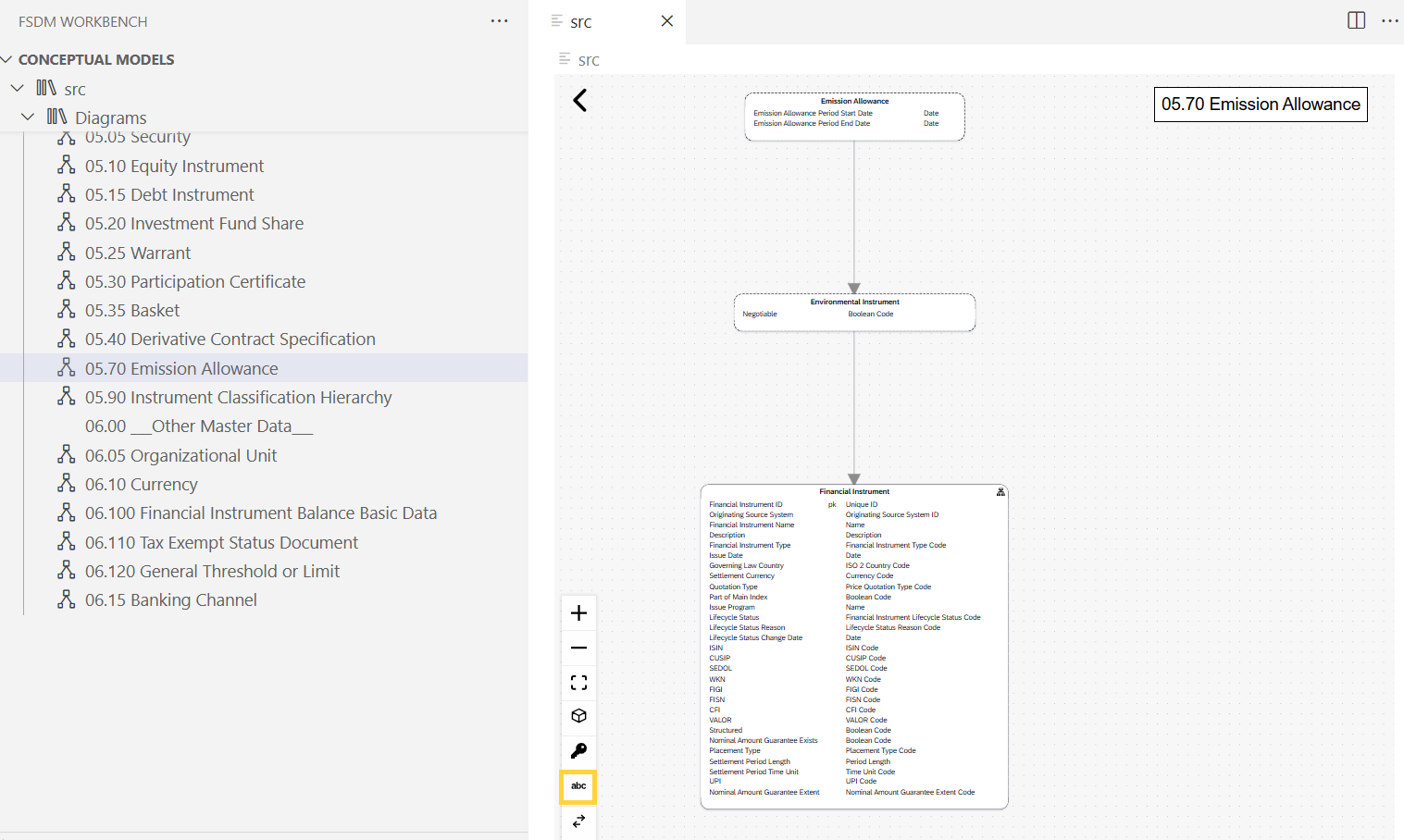Viewport: 1404px width, 840px height.
Task: Collapse the Conceptual Models section
Action: click(7, 59)
